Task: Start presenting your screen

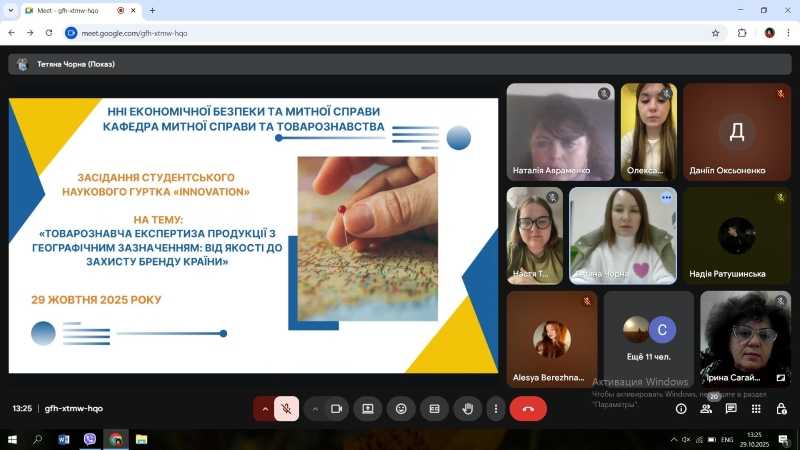Action: click(x=368, y=409)
